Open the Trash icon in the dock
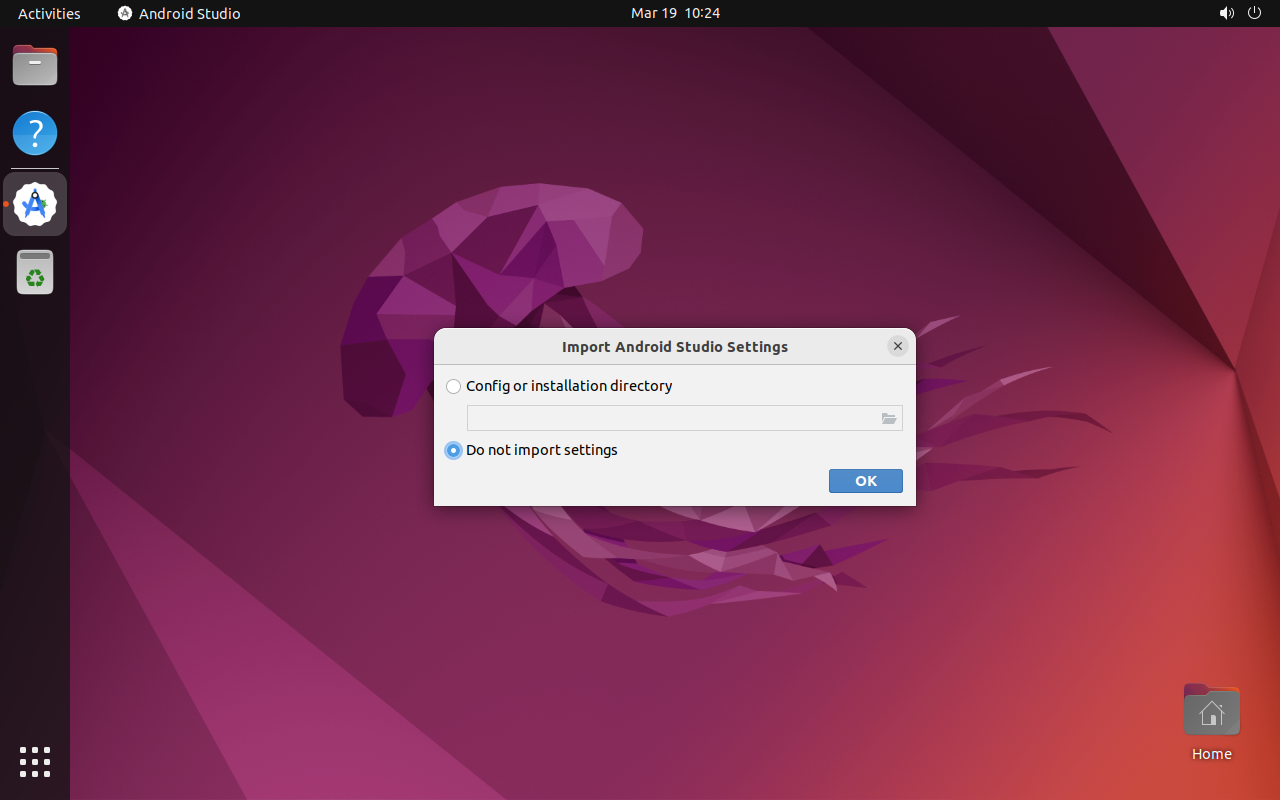Viewport: 1280px width, 800px height. tap(35, 272)
